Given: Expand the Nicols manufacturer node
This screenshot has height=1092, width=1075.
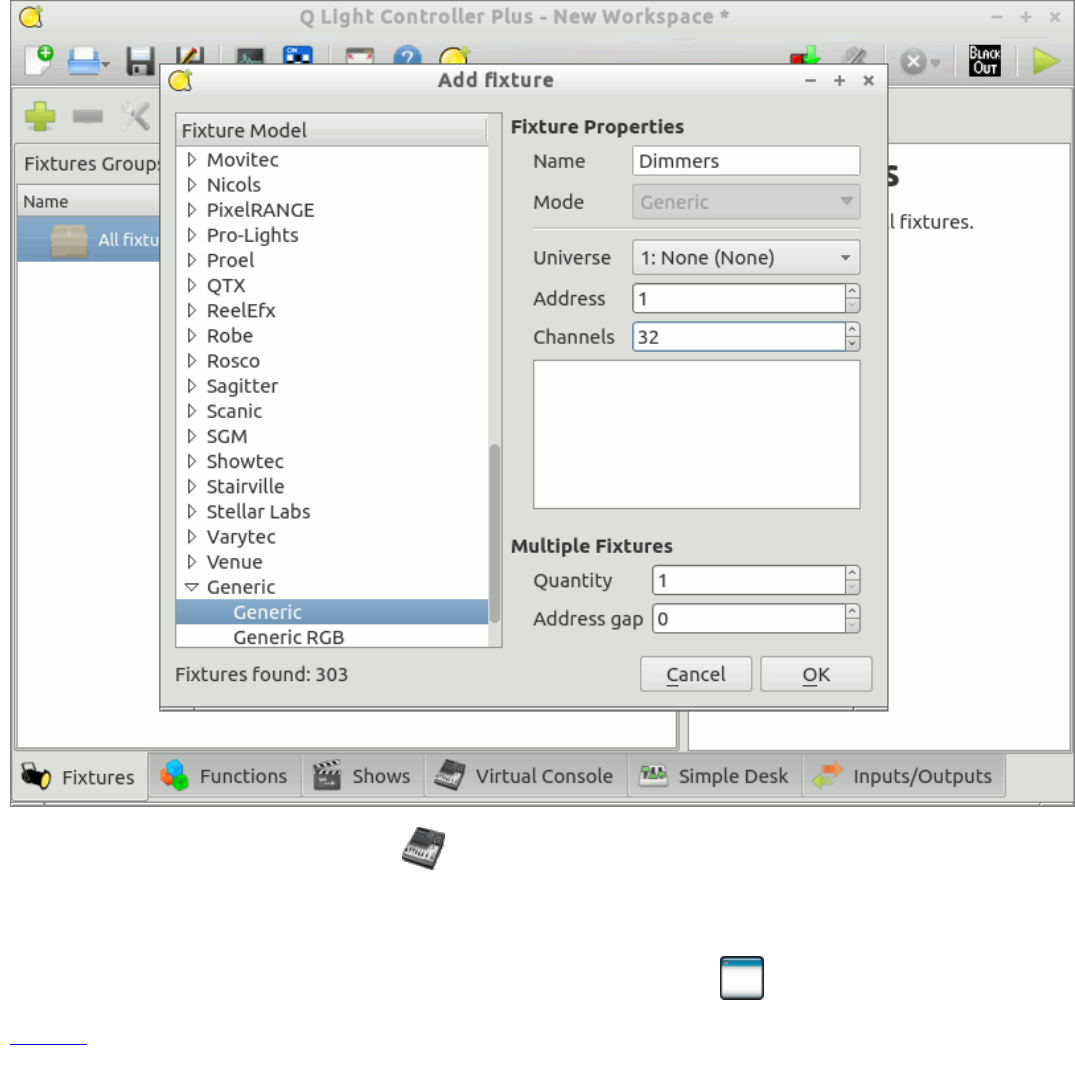Looking at the screenshot, I should click(x=191, y=185).
